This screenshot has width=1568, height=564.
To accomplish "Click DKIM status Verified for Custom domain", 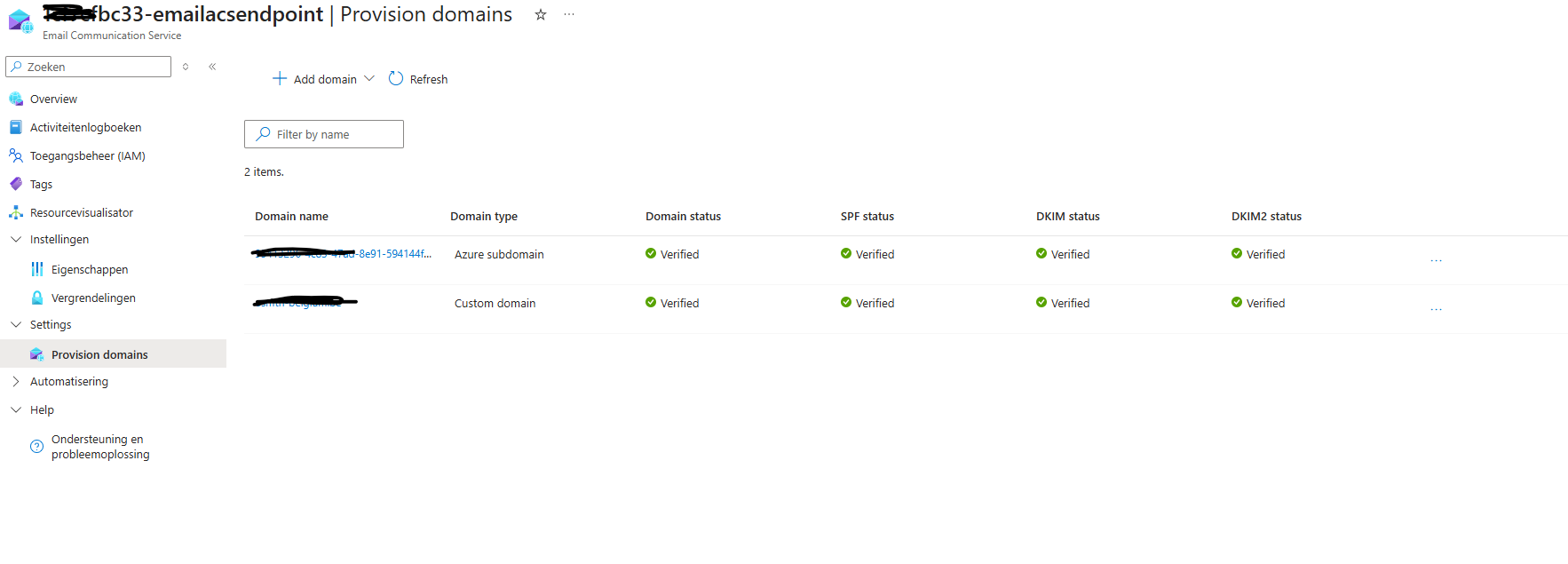I will (1063, 303).
